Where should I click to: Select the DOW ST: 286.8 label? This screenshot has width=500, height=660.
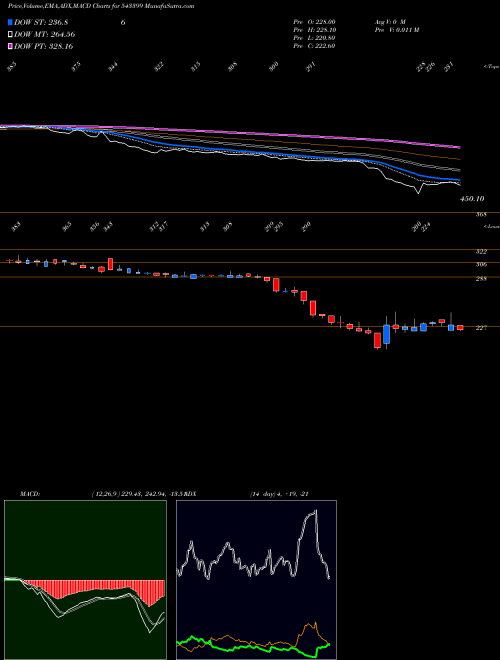pyautogui.click(x=42, y=23)
